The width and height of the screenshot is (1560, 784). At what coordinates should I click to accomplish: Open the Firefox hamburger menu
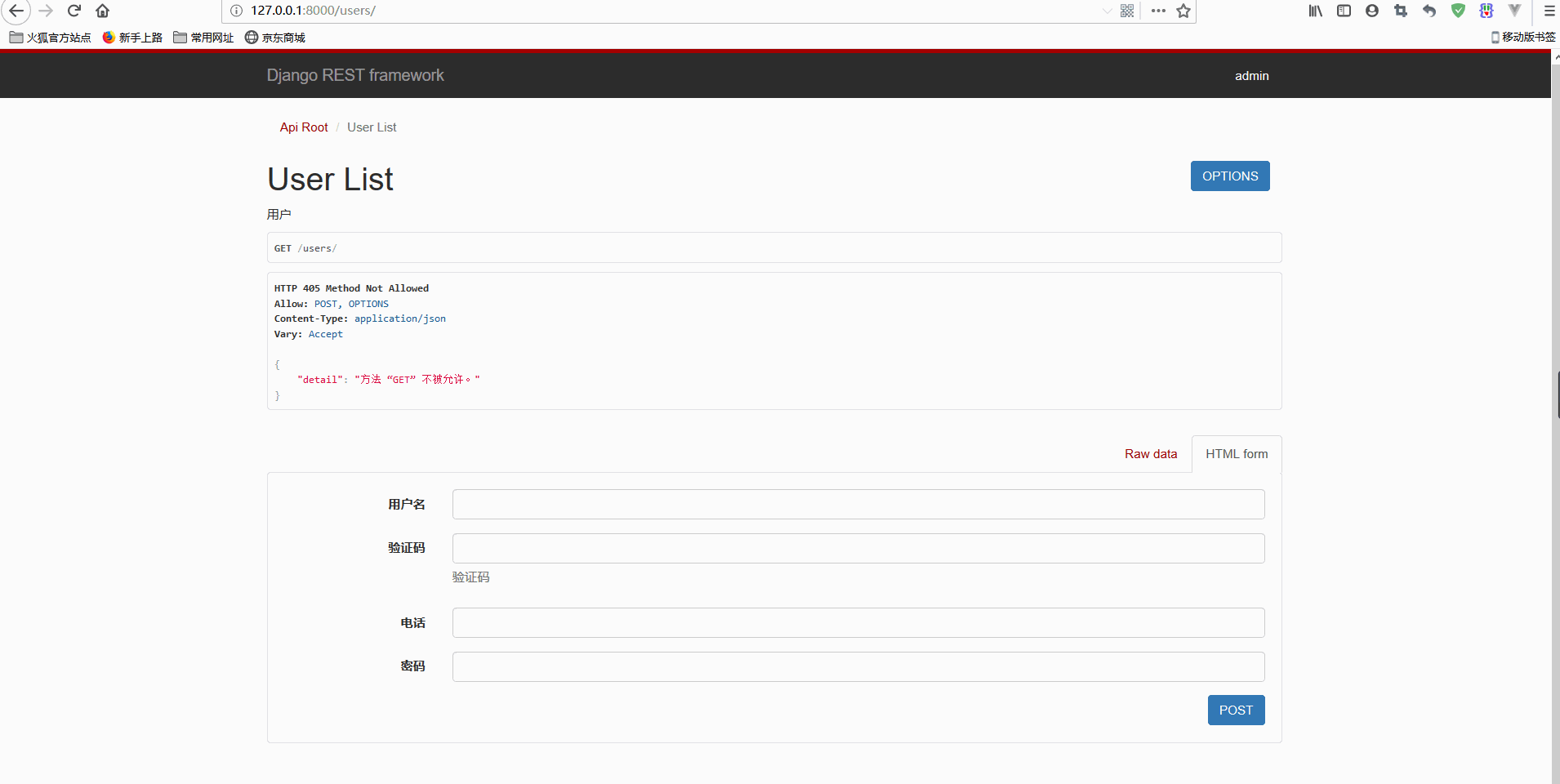point(1548,11)
